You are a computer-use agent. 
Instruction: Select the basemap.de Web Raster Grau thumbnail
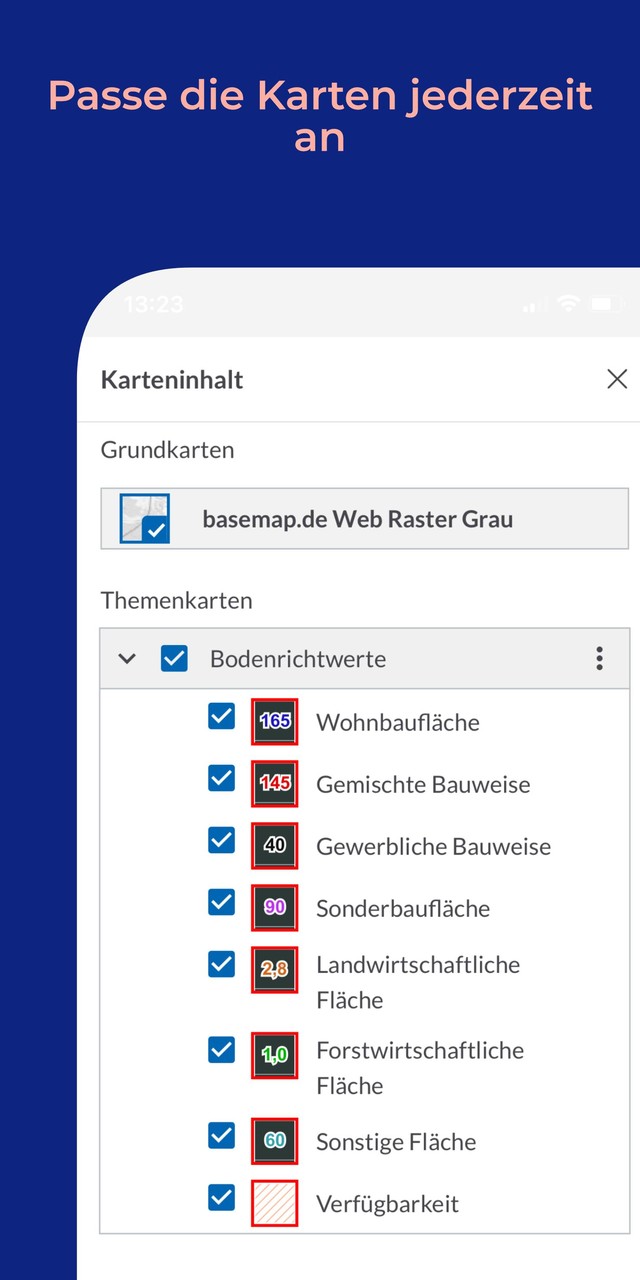coord(145,519)
